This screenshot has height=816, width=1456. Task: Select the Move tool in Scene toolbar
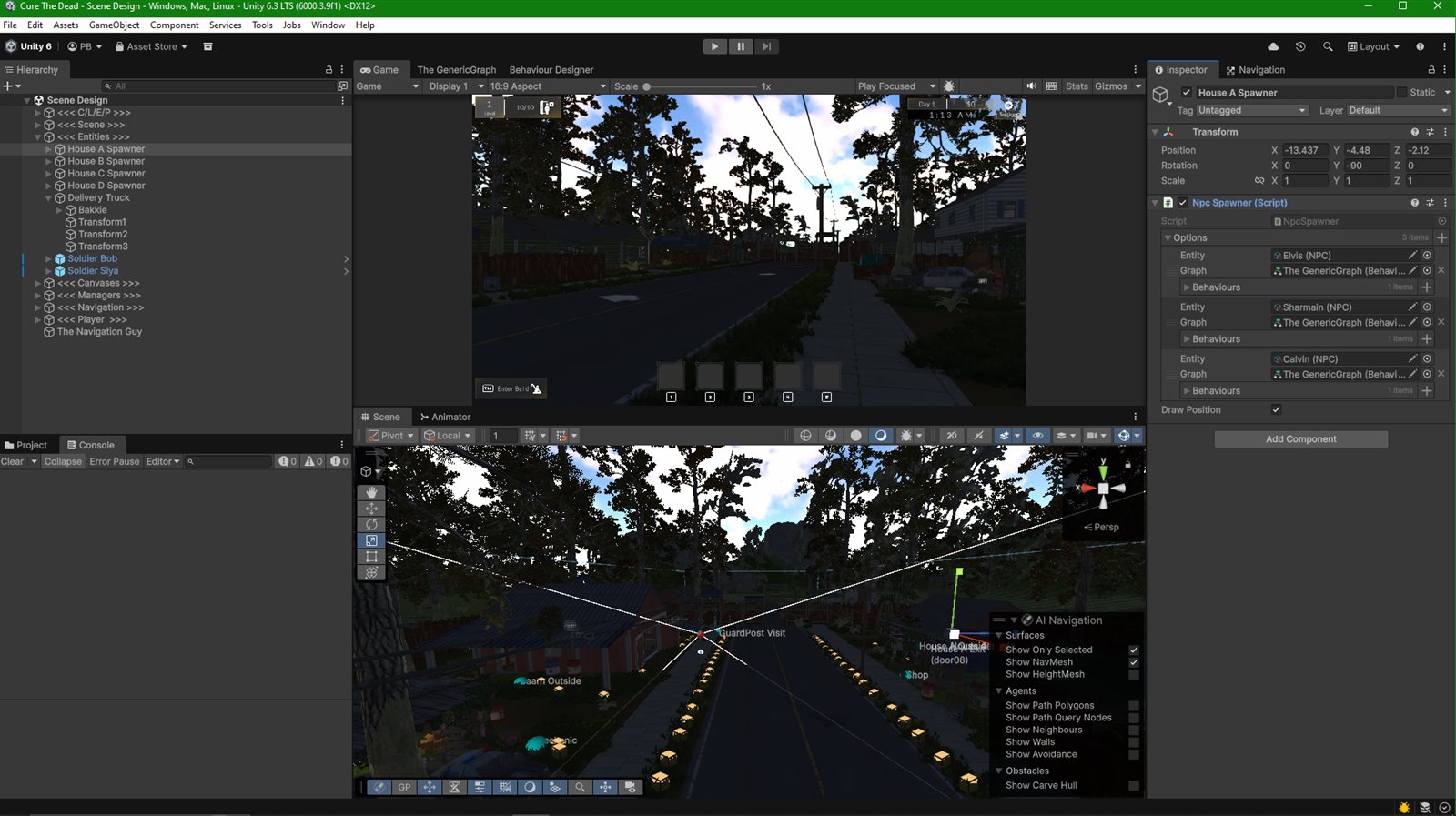pyautogui.click(x=371, y=509)
